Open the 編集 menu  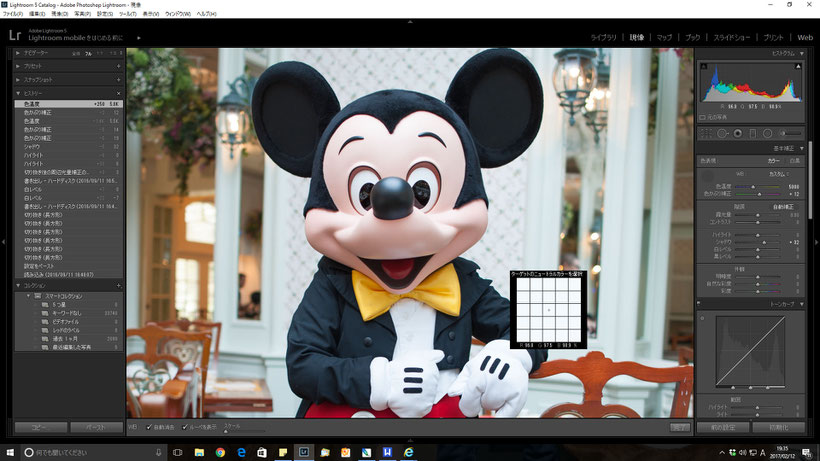tap(37, 14)
